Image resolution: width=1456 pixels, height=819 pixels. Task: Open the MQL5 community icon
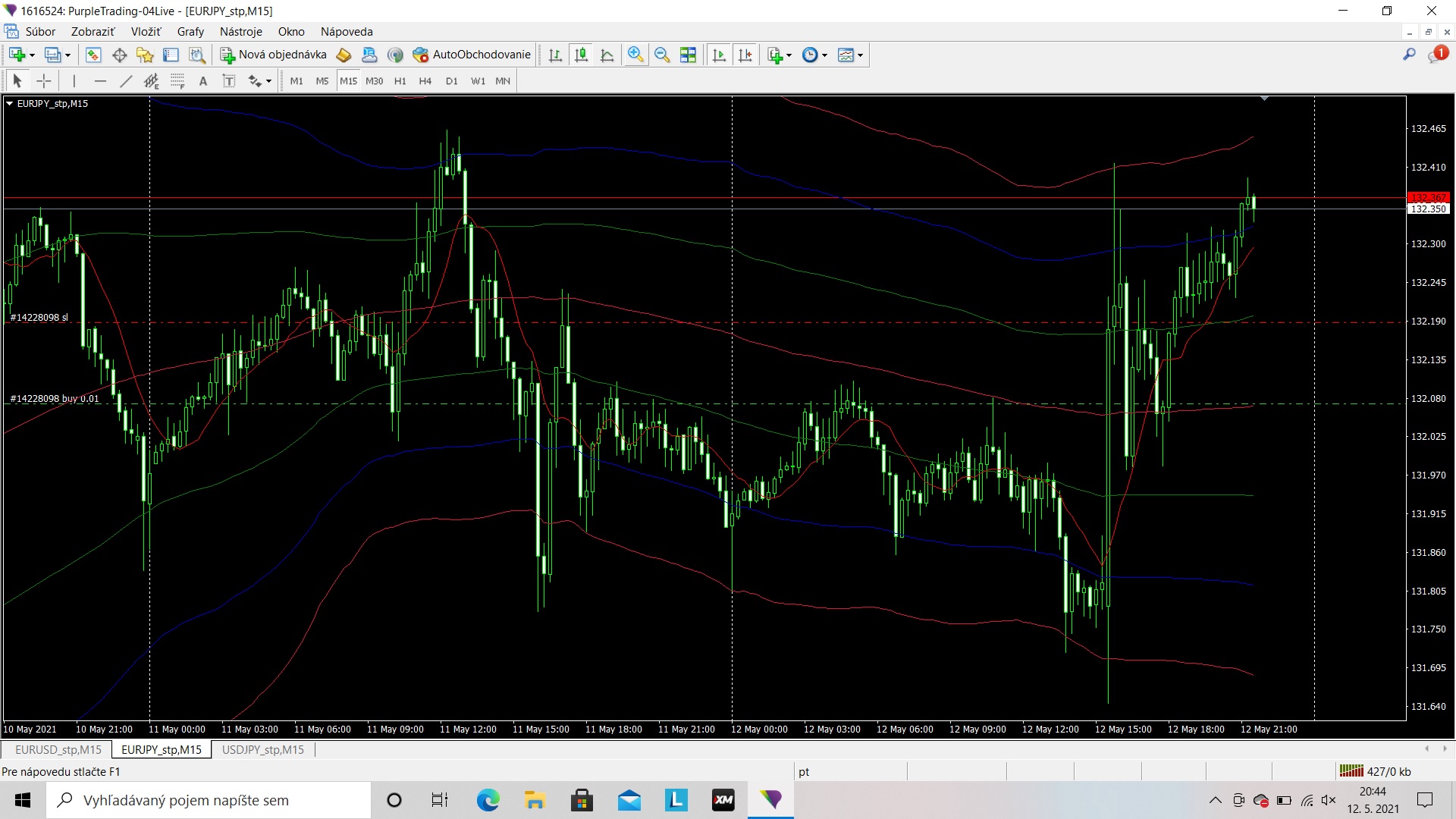coord(369,55)
